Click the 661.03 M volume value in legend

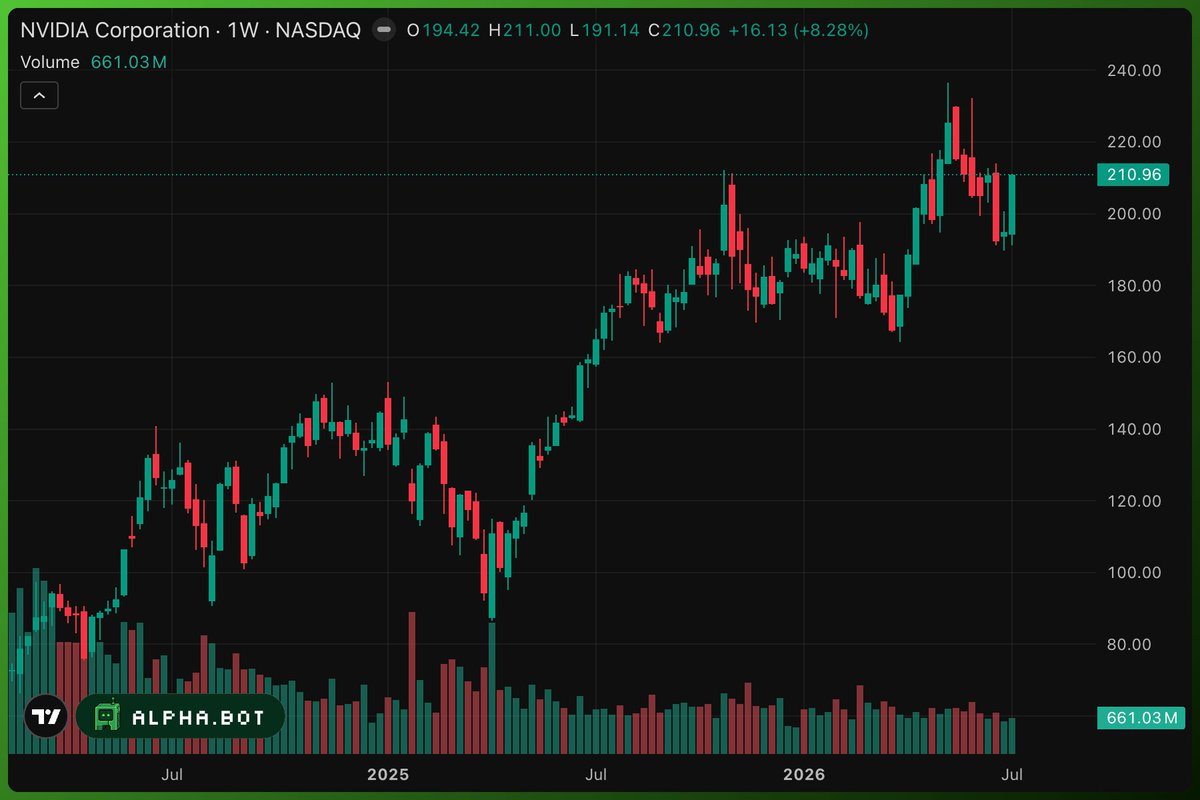click(x=128, y=62)
